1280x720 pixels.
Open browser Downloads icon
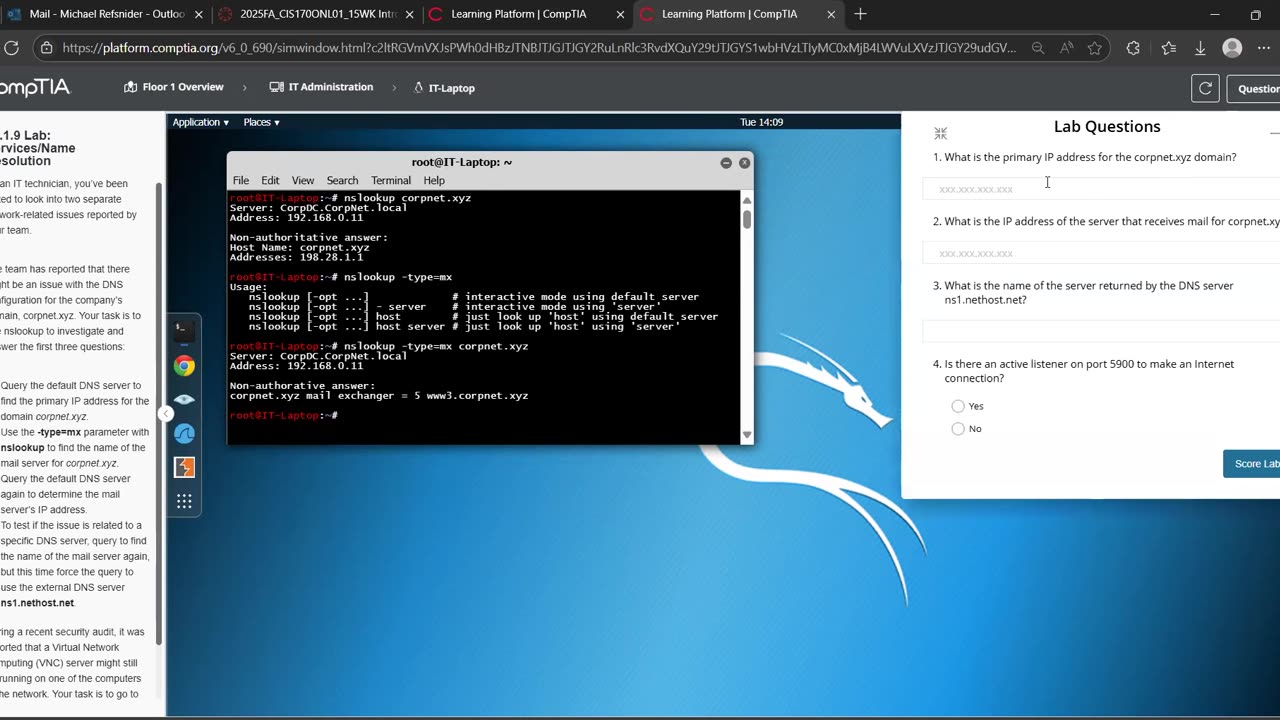click(1201, 48)
